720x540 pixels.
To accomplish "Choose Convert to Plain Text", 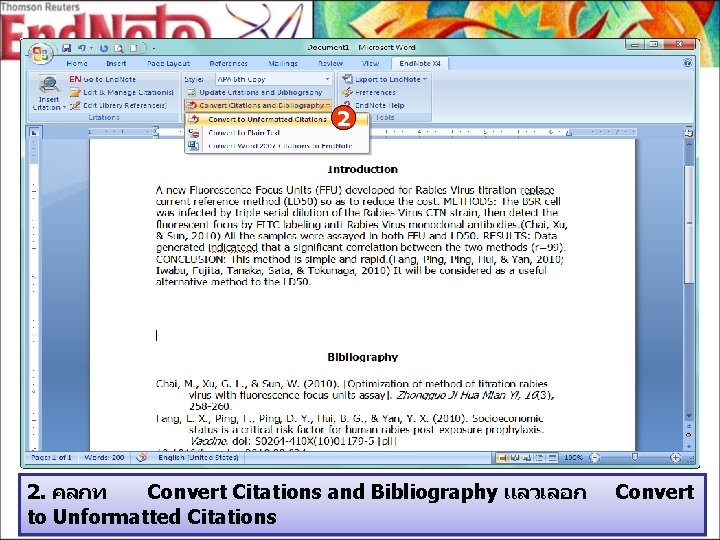I will pyautogui.click(x=277, y=133).
